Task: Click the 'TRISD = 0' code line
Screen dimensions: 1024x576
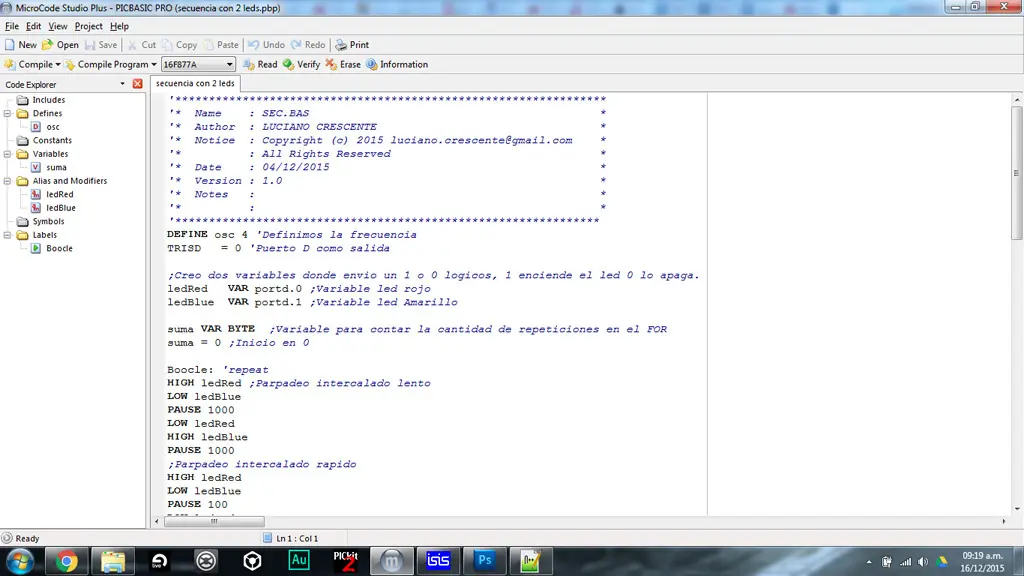Action: point(278,248)
